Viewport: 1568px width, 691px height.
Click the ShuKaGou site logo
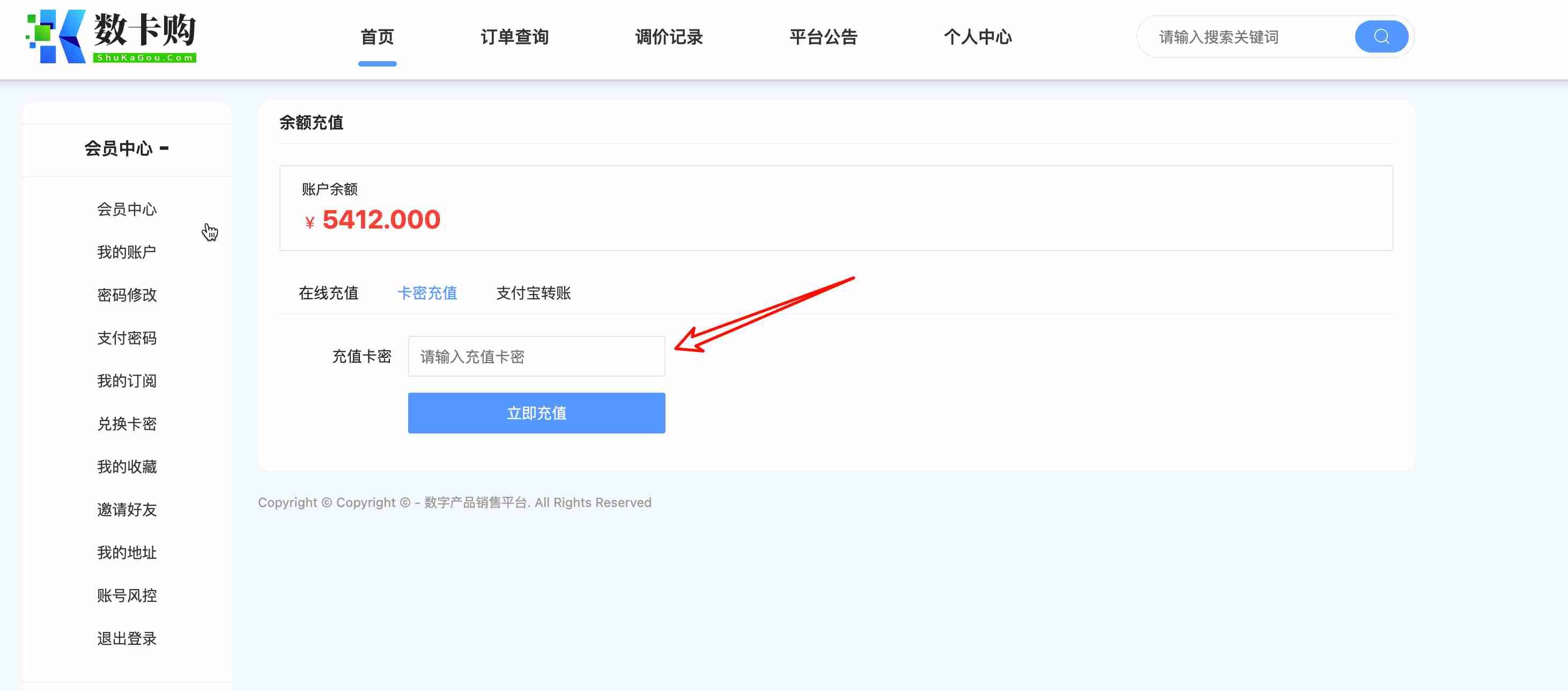pyautogui.click(x=111, y=36)
